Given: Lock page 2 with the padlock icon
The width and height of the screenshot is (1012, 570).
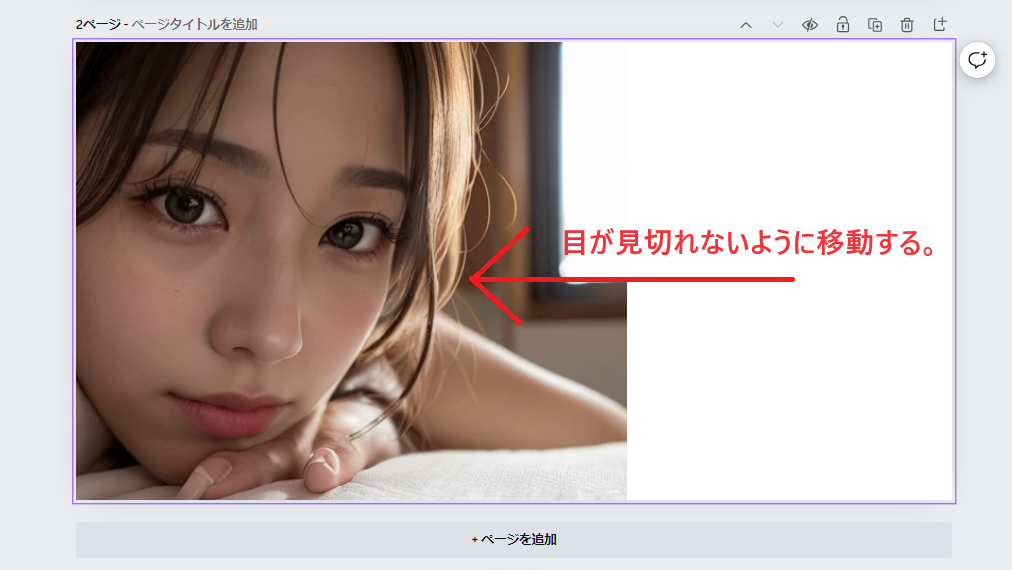Looking at the screenshot, I should (842, 25).
